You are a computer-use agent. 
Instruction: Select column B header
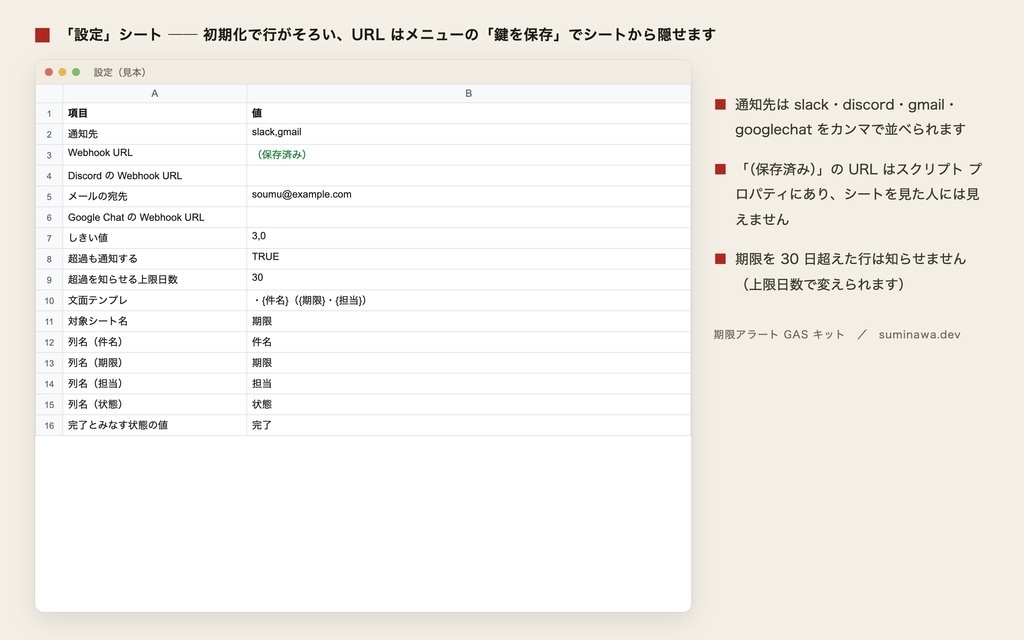point(468,93)
